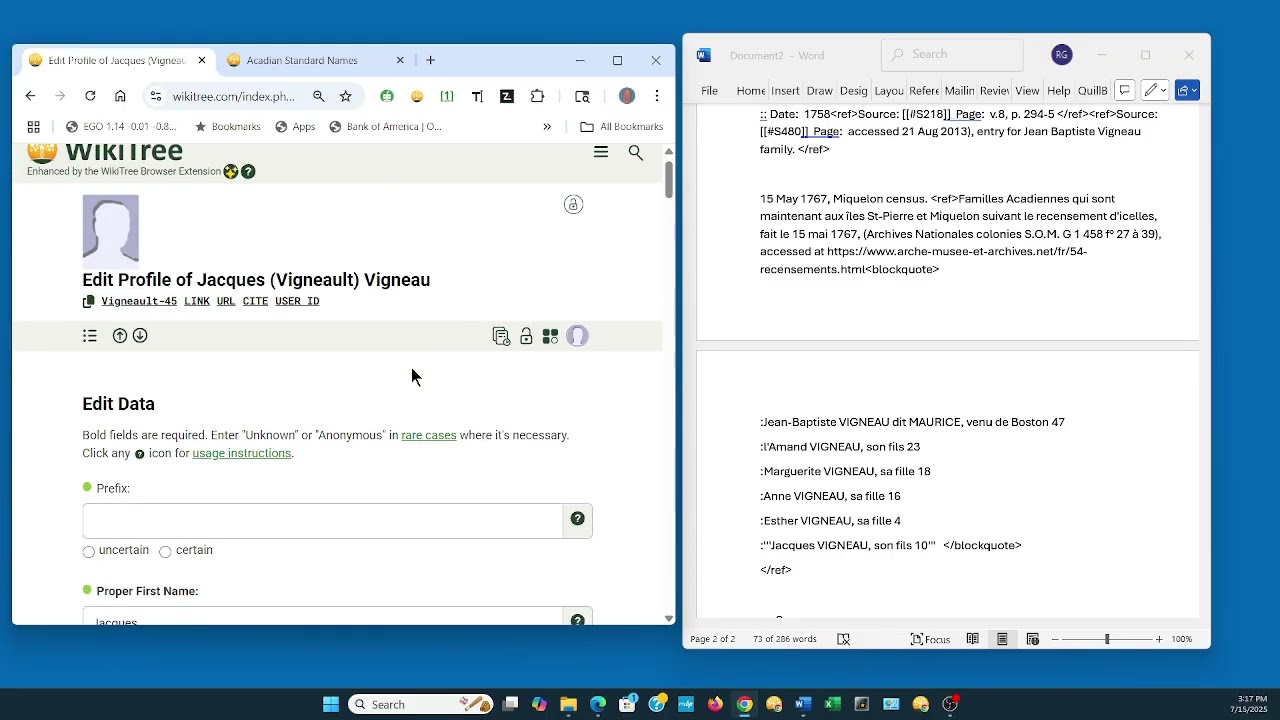Screen dimensions: 1280x720
Task: Open Word proofing check icon in status bar
Action: [843, 639]
